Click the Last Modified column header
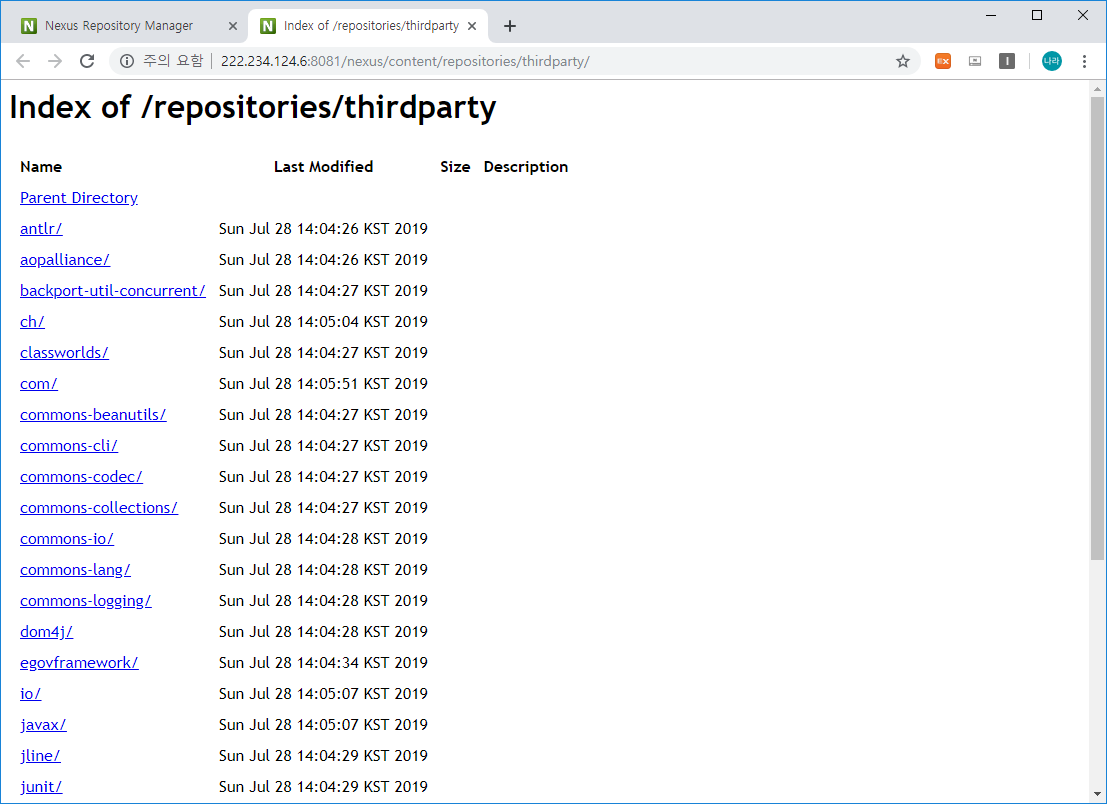 click(x=323, y=167)
